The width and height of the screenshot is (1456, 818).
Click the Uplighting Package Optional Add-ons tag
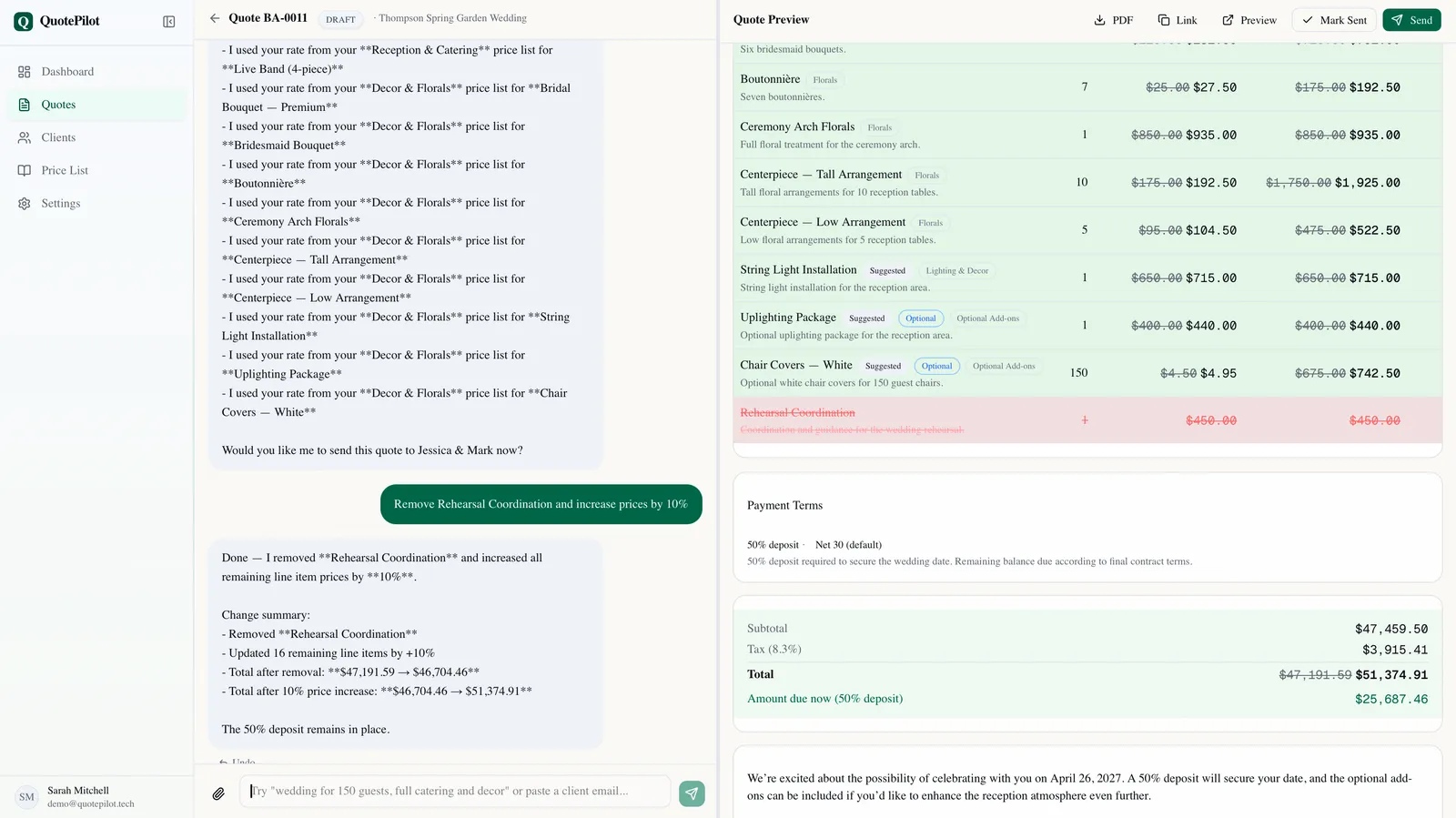[987, 318]
